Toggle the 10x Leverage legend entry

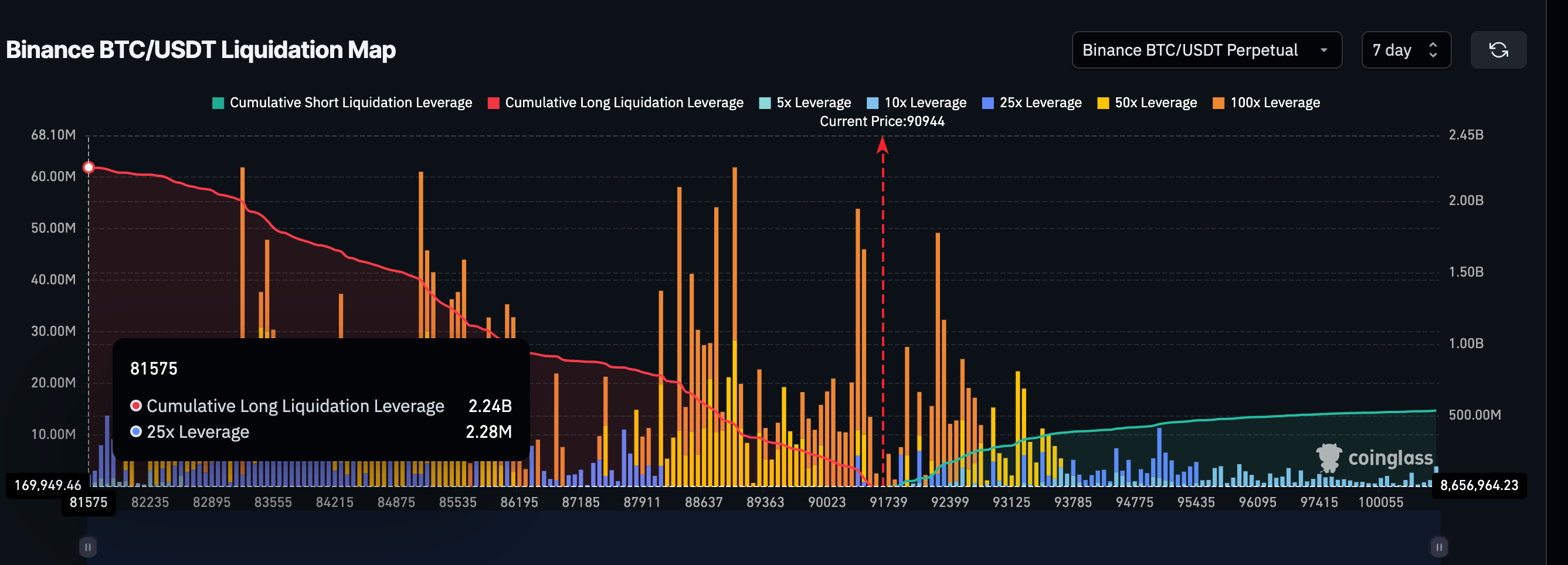pyautogui.click(x=916, y=102)
